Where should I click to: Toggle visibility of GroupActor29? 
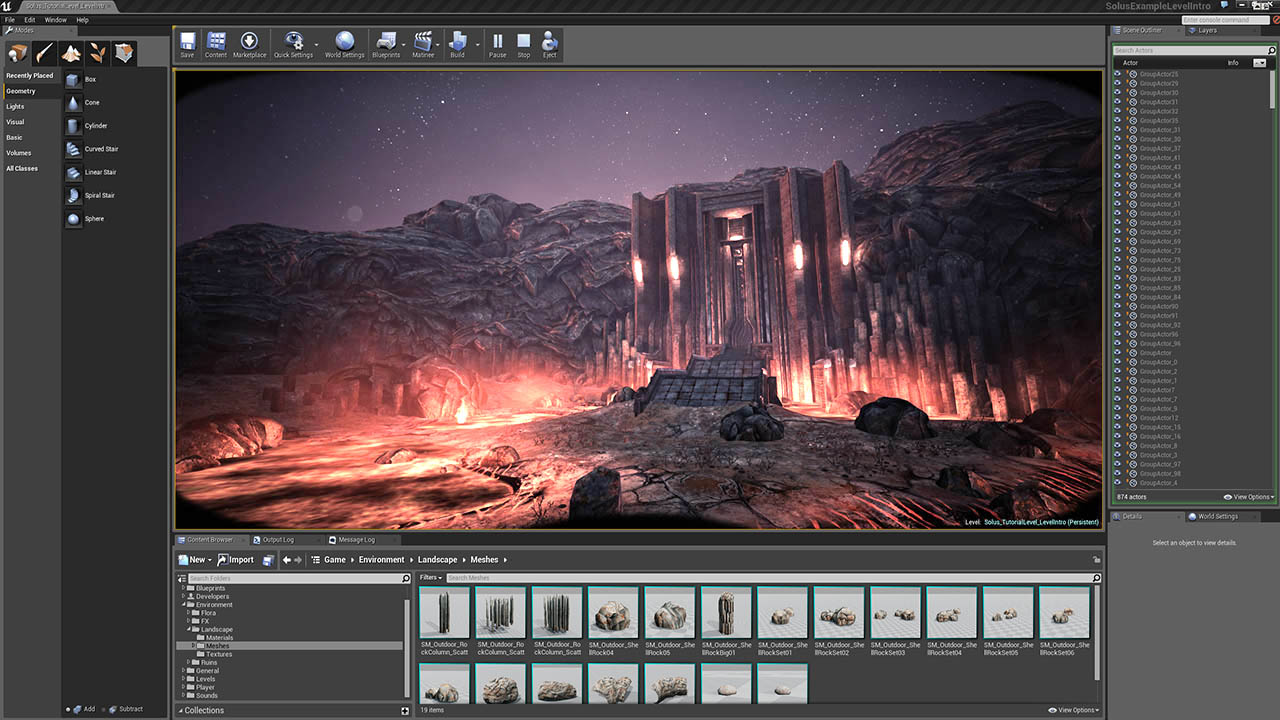click(1117, 83)
